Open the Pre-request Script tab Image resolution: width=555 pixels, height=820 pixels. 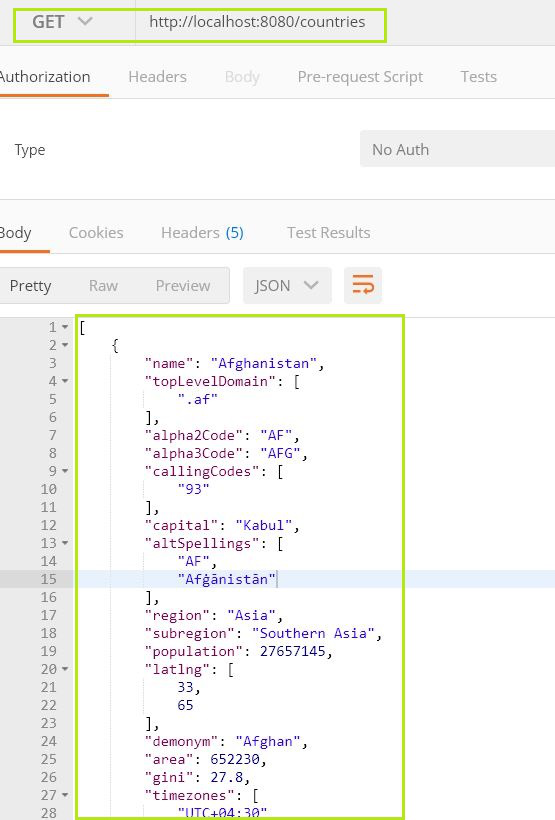point(360,77)
